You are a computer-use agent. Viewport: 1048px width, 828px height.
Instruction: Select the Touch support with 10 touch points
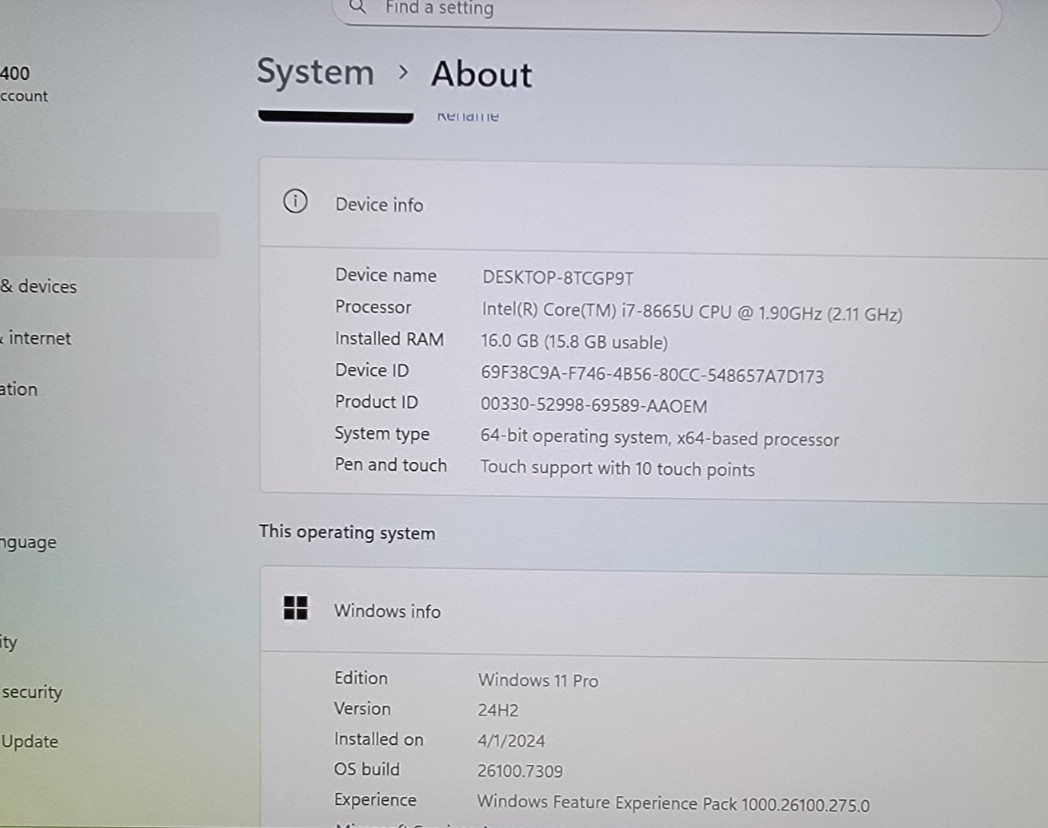coord(617,468)
